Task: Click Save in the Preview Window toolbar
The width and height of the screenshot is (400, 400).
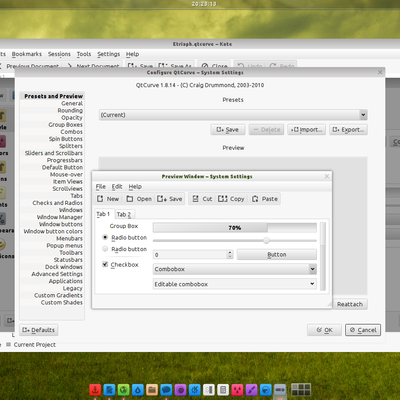Action: point(170,199)
